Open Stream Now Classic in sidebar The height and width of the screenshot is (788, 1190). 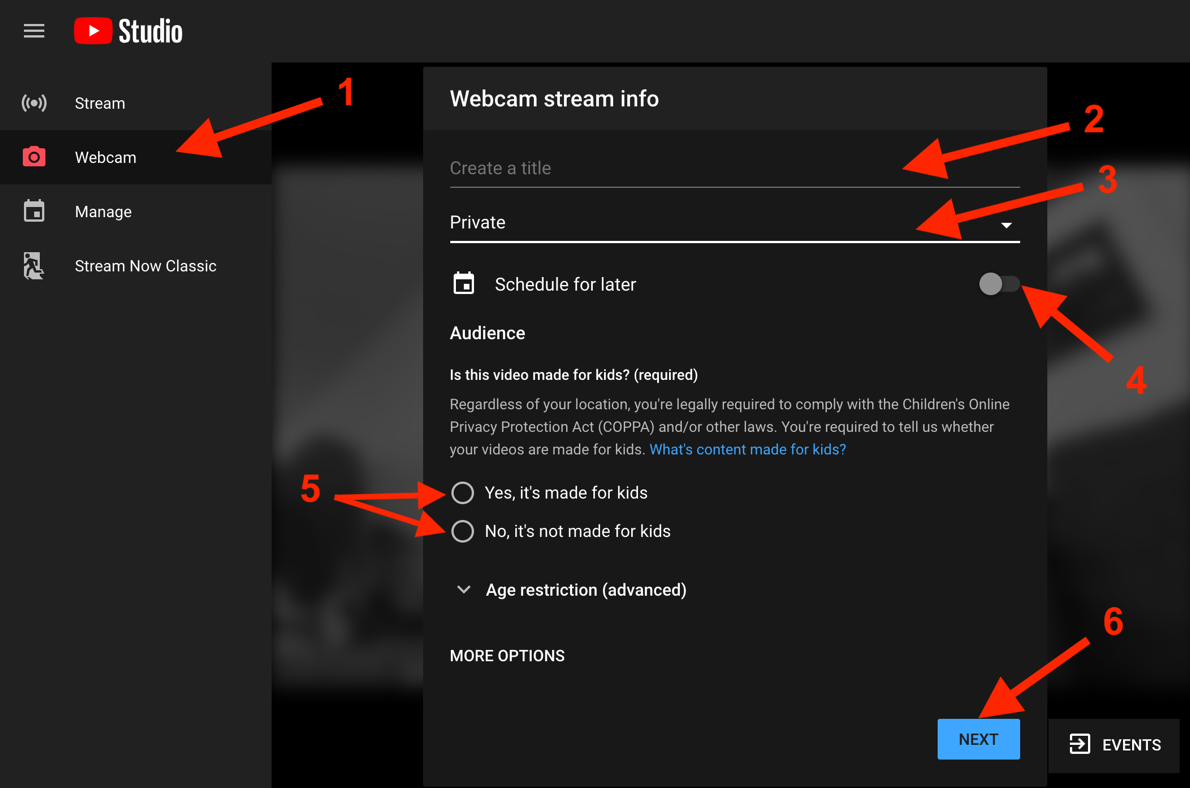coord(136,266)
